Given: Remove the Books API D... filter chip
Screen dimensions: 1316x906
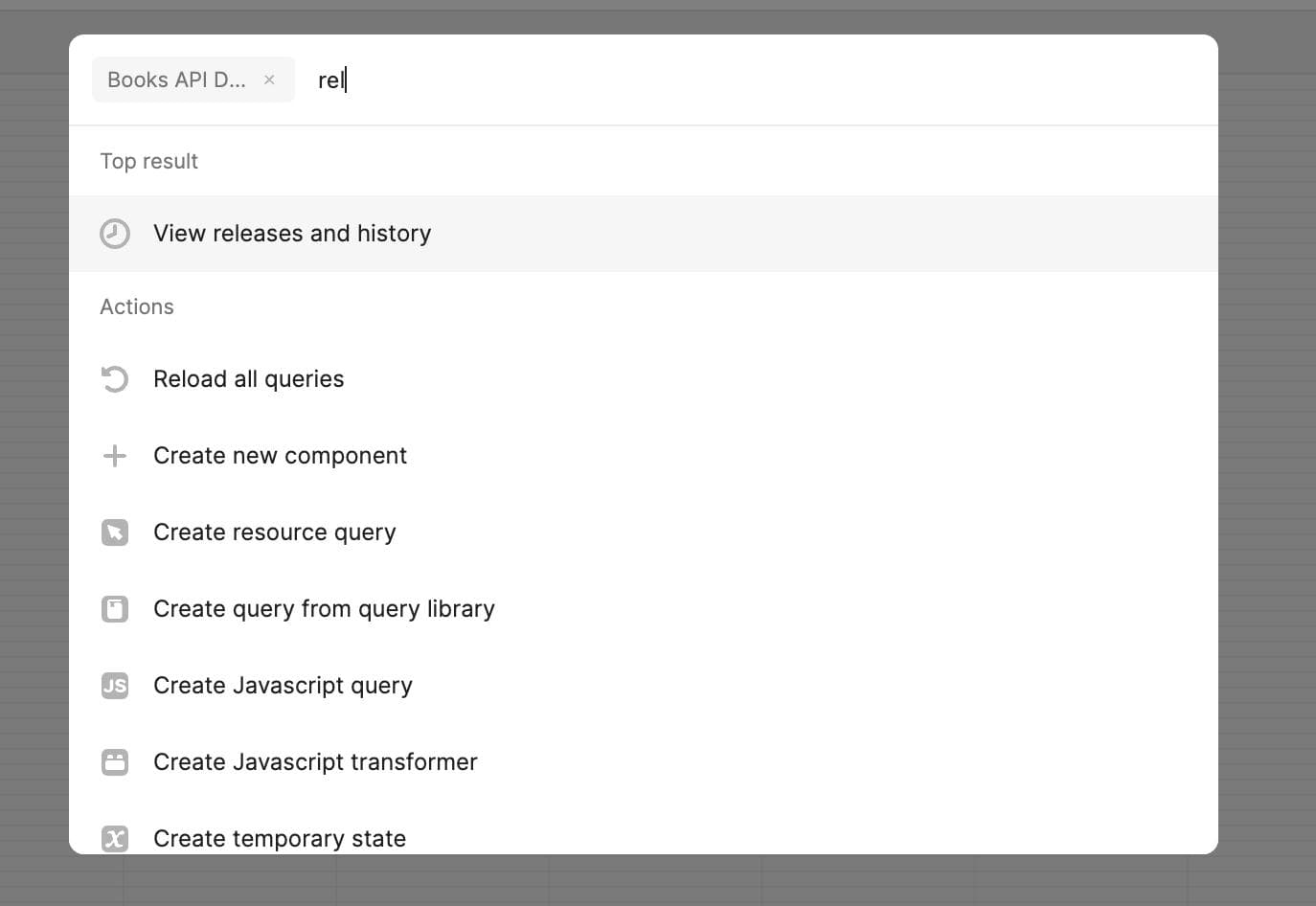Looking at the screenshot, I should 269,80.
